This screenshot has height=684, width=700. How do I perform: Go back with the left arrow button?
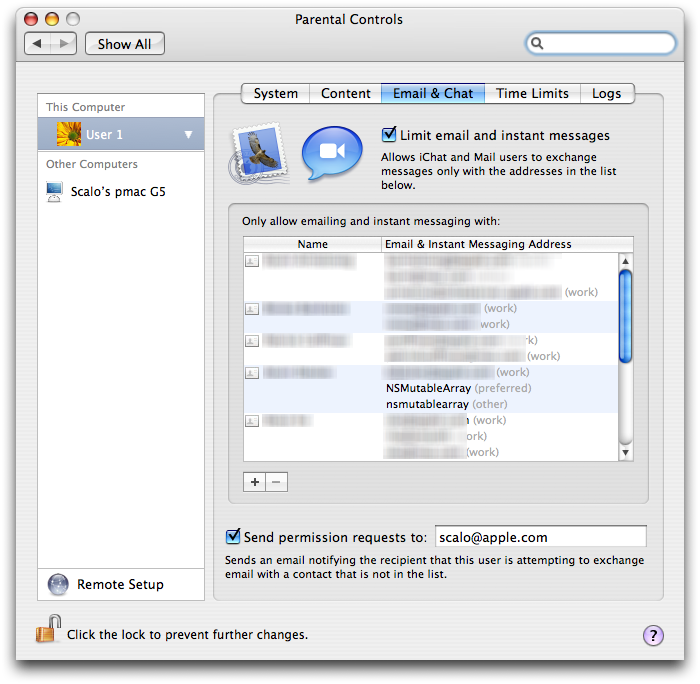point(38,43)
